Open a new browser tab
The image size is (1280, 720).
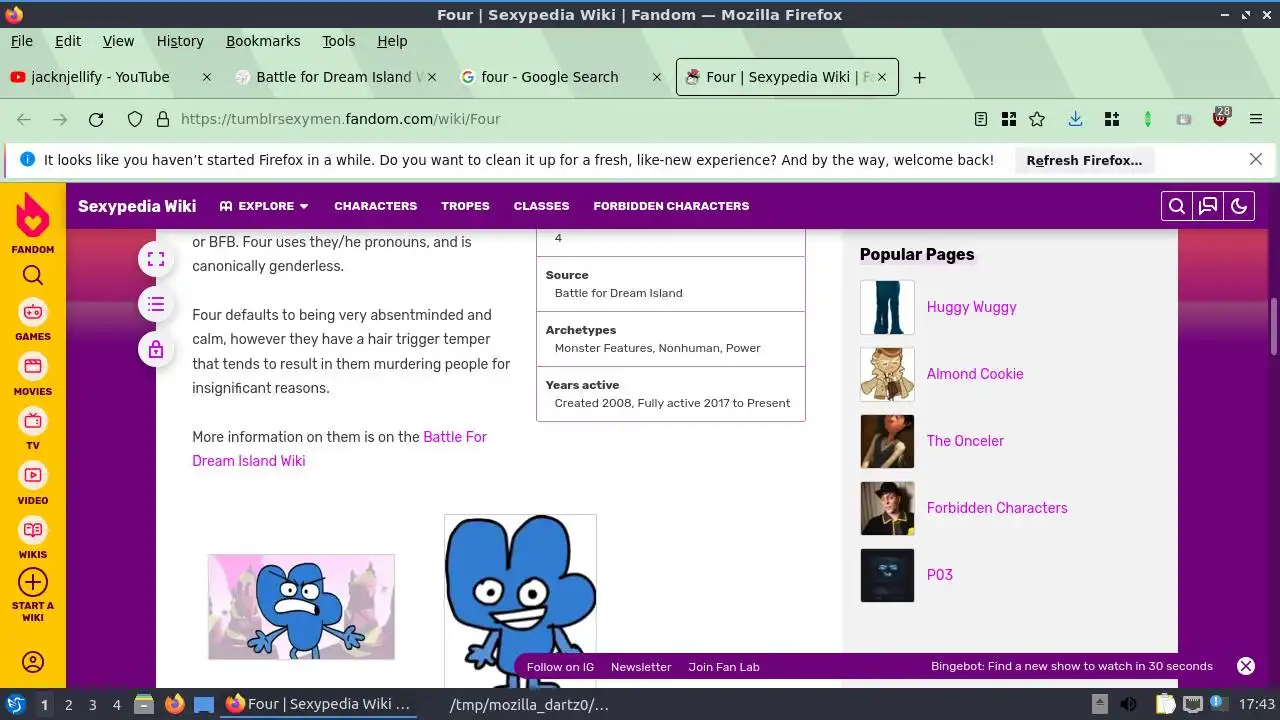pos(919,77)
